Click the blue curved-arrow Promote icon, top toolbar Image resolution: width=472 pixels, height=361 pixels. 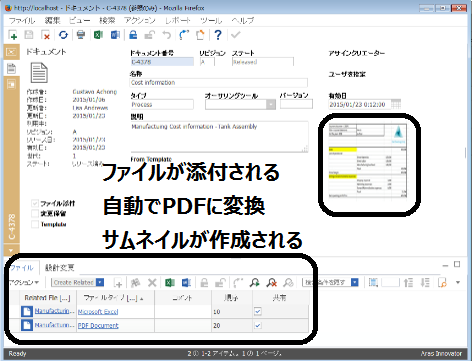(184, 35)
